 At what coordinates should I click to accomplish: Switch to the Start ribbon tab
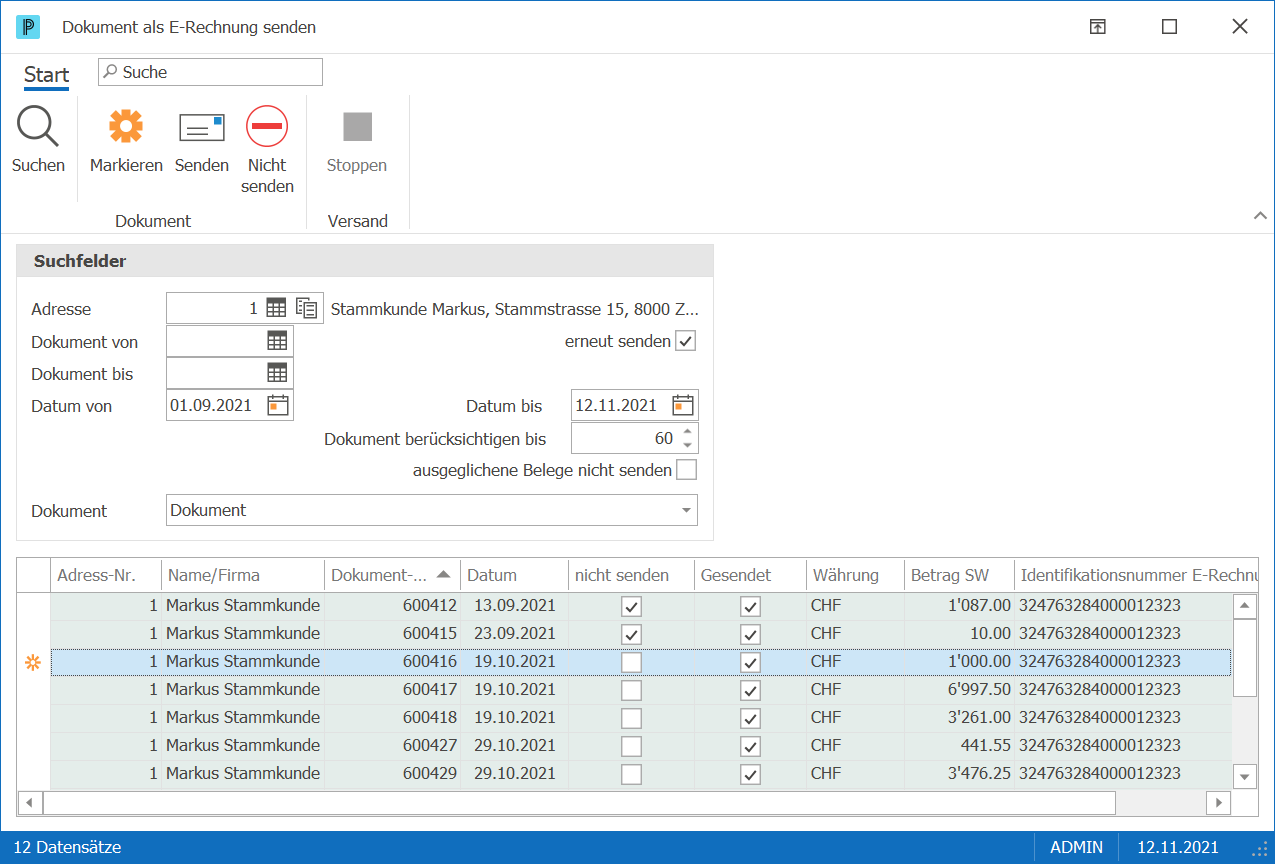click(47, 75)
